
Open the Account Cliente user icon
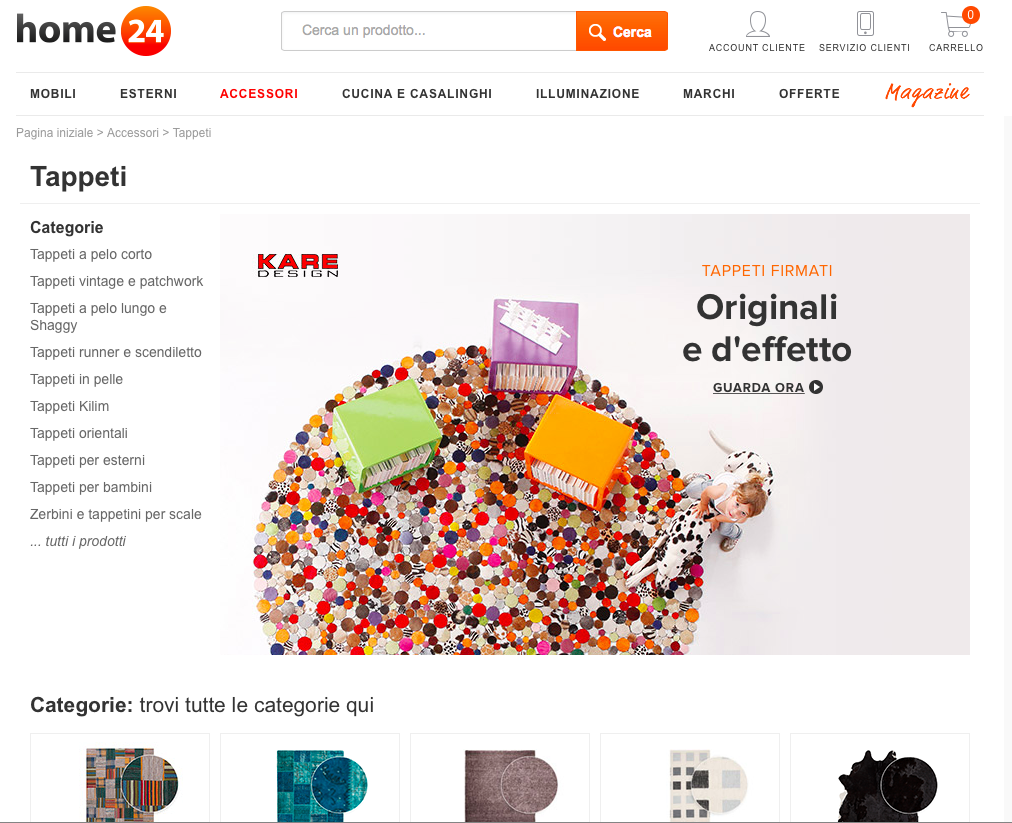point(757,24)
